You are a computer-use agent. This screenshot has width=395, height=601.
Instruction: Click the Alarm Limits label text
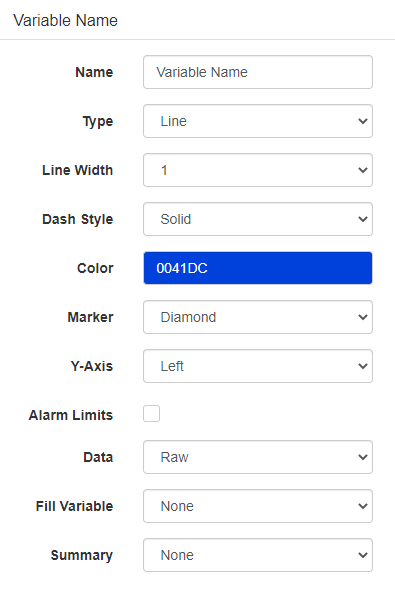[x=71, y=415]
